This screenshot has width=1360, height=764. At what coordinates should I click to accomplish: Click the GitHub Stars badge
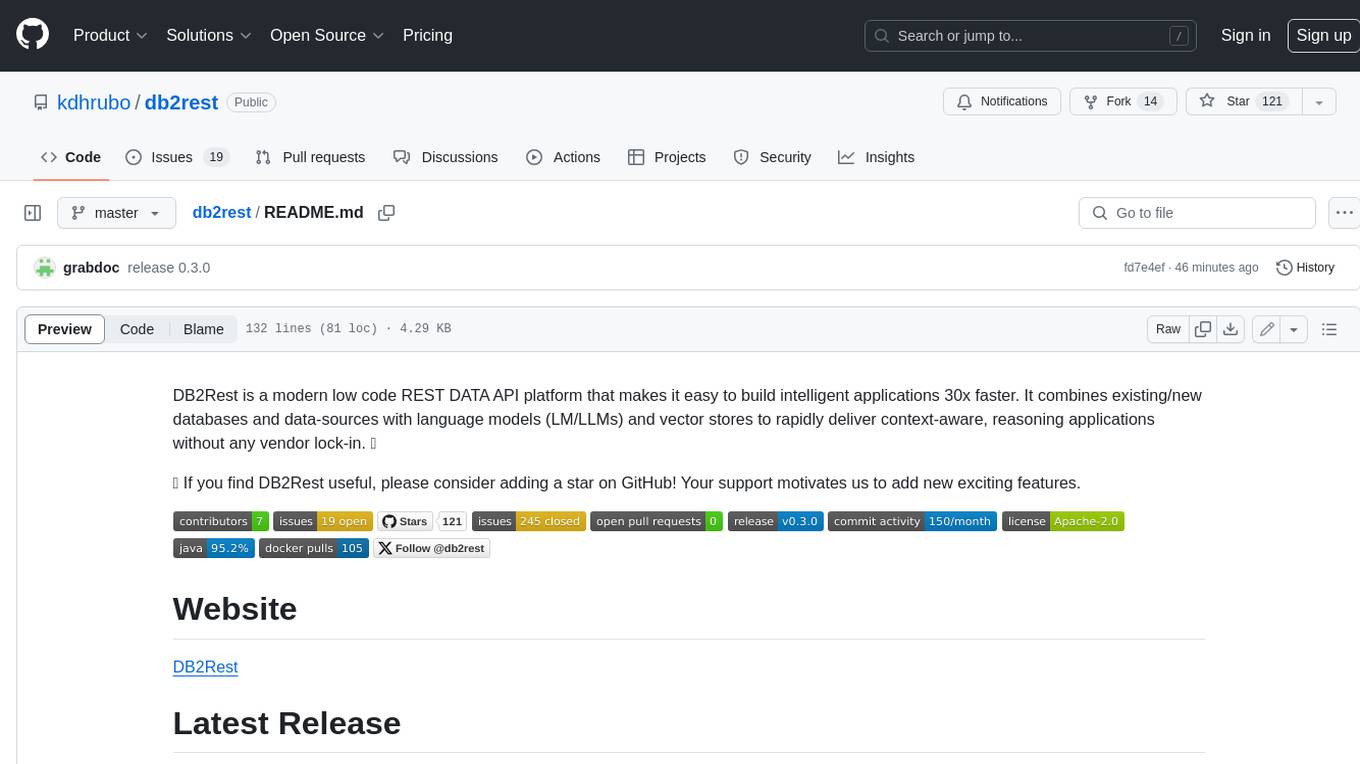click(405, 521)
